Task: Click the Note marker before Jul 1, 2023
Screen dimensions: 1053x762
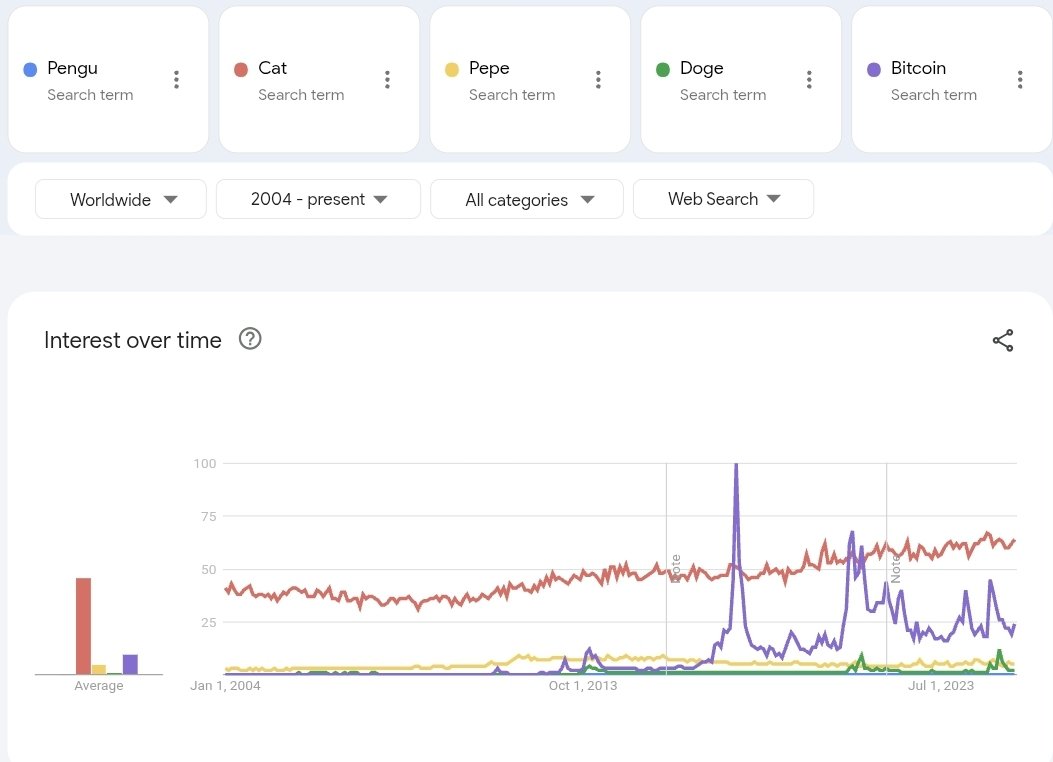Action: 895,568
